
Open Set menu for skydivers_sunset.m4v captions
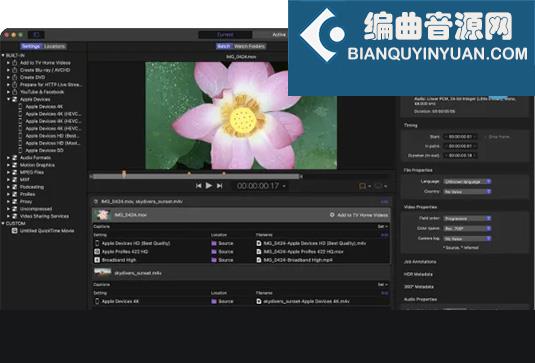coord(383,285)
